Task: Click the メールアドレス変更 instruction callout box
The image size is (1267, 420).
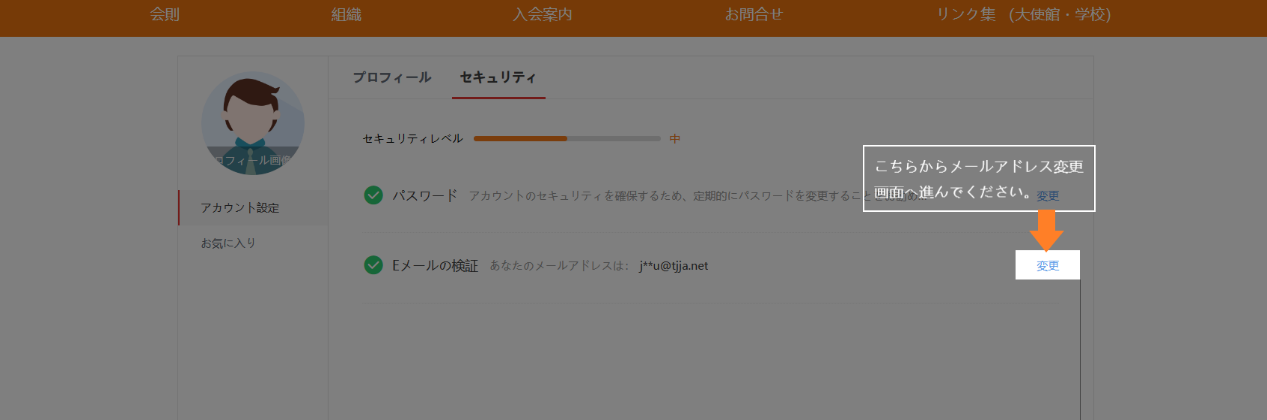Action: [x=979, y=179]
